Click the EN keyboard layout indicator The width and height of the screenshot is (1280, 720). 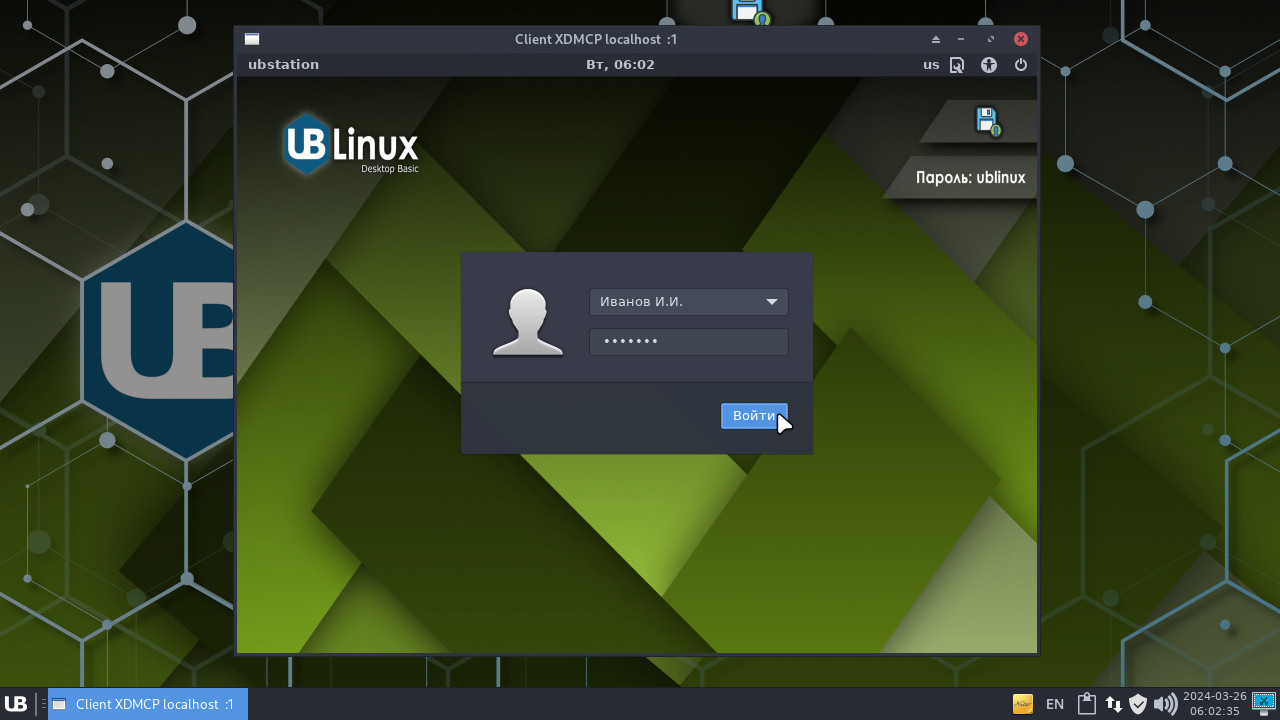click(1055, 704)
